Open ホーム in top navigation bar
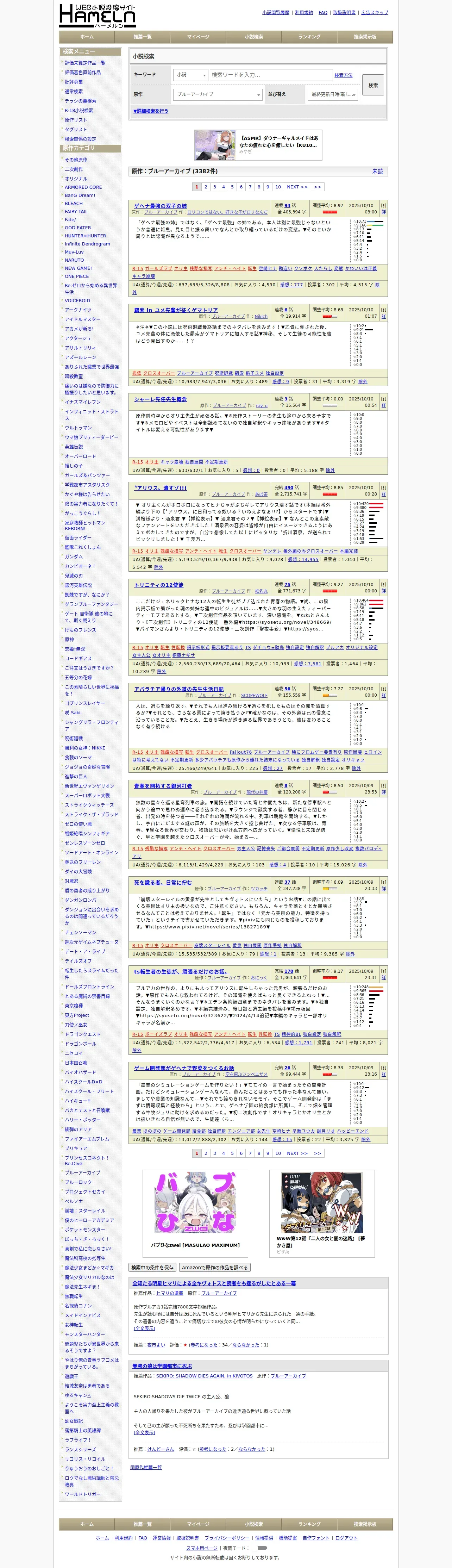 pos(87,37)
